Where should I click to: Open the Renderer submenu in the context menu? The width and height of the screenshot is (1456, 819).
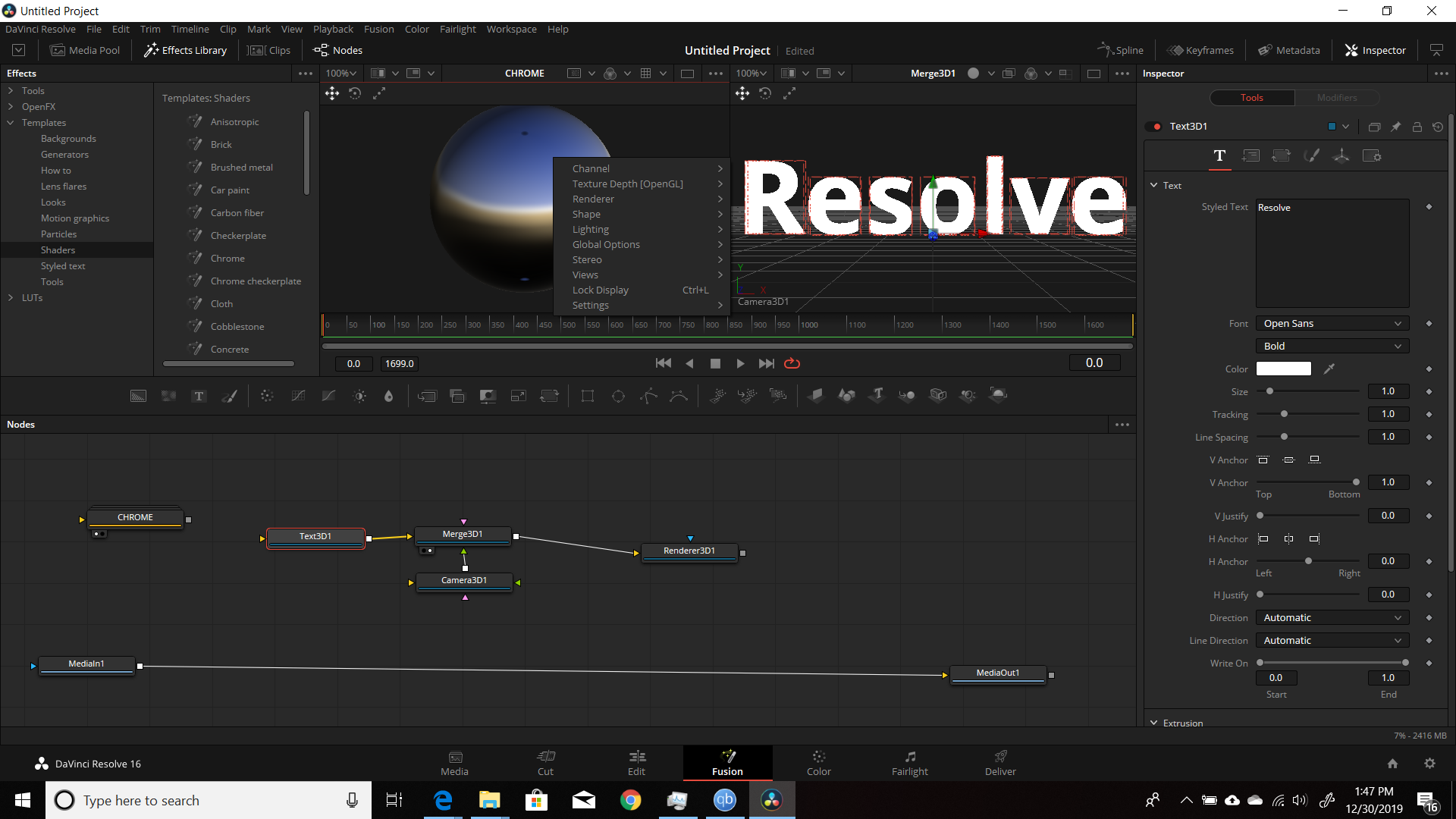642,199
